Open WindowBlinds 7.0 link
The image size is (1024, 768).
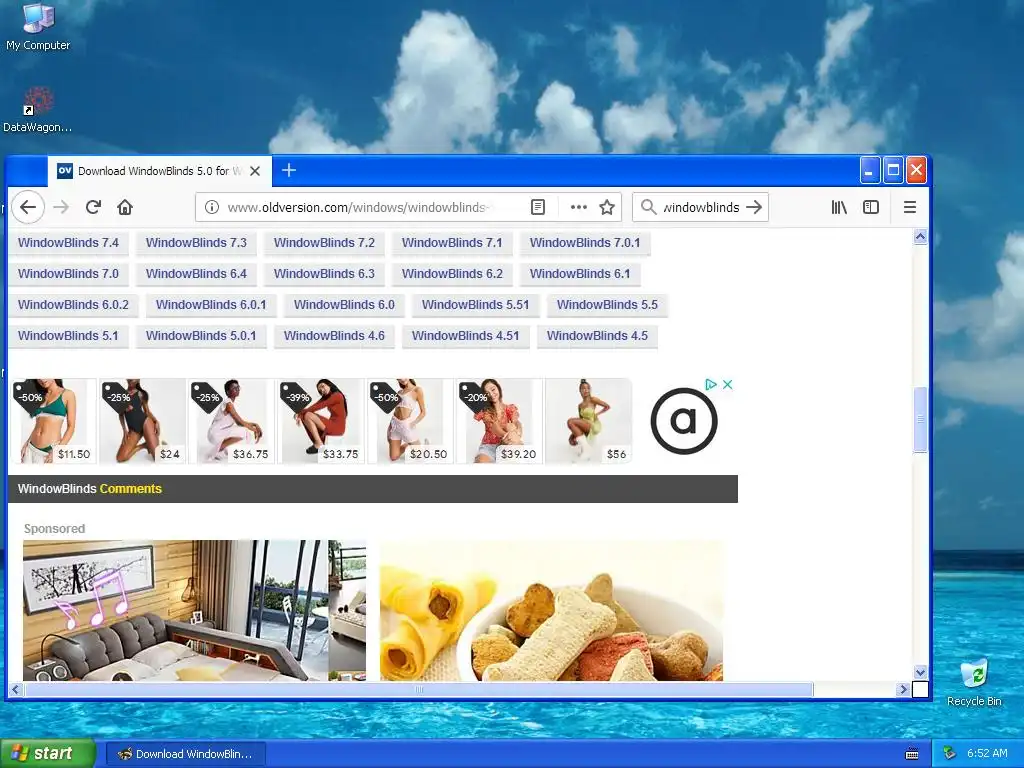(x=69, y=274)
